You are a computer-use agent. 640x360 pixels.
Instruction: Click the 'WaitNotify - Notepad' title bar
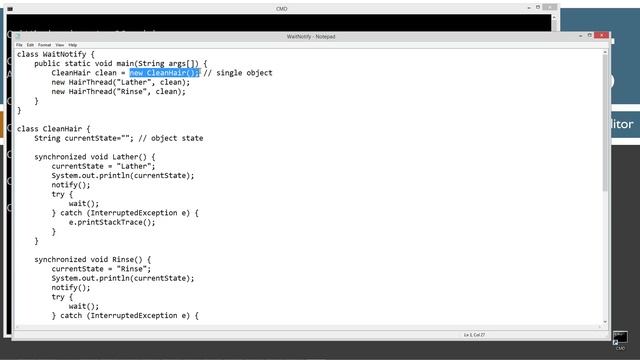pyautogui.click(x=311, y=36)
